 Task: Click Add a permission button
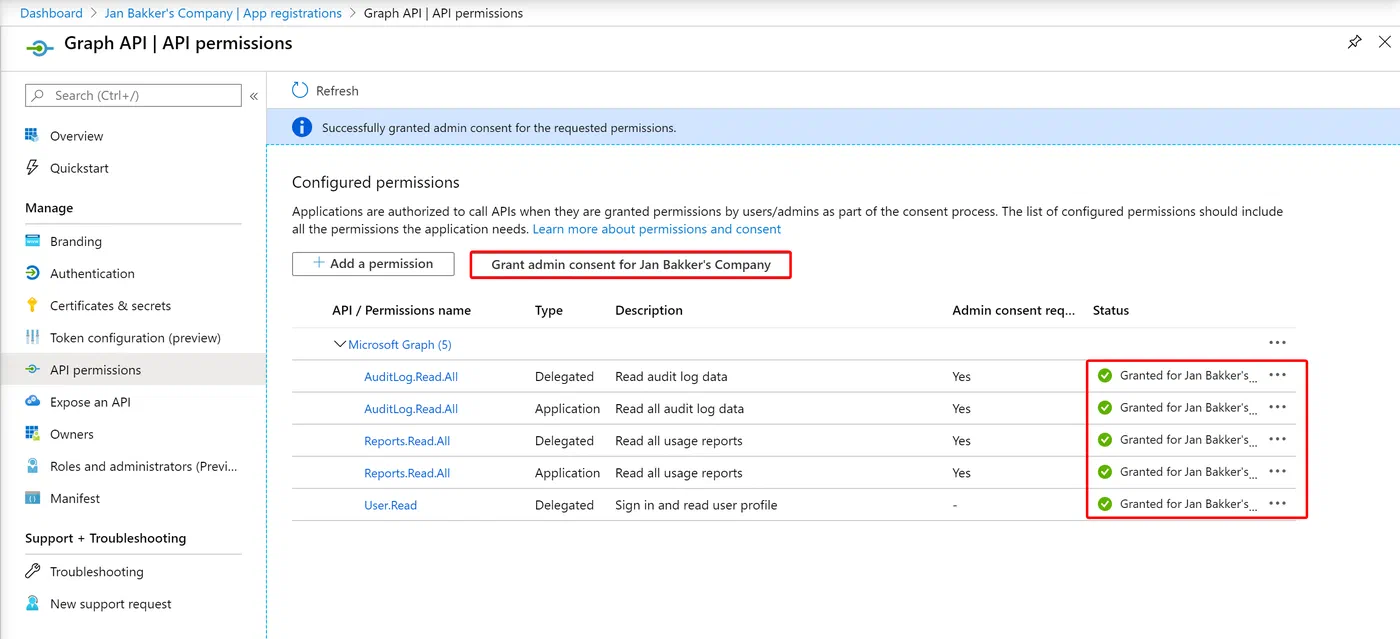pos(373,264)
